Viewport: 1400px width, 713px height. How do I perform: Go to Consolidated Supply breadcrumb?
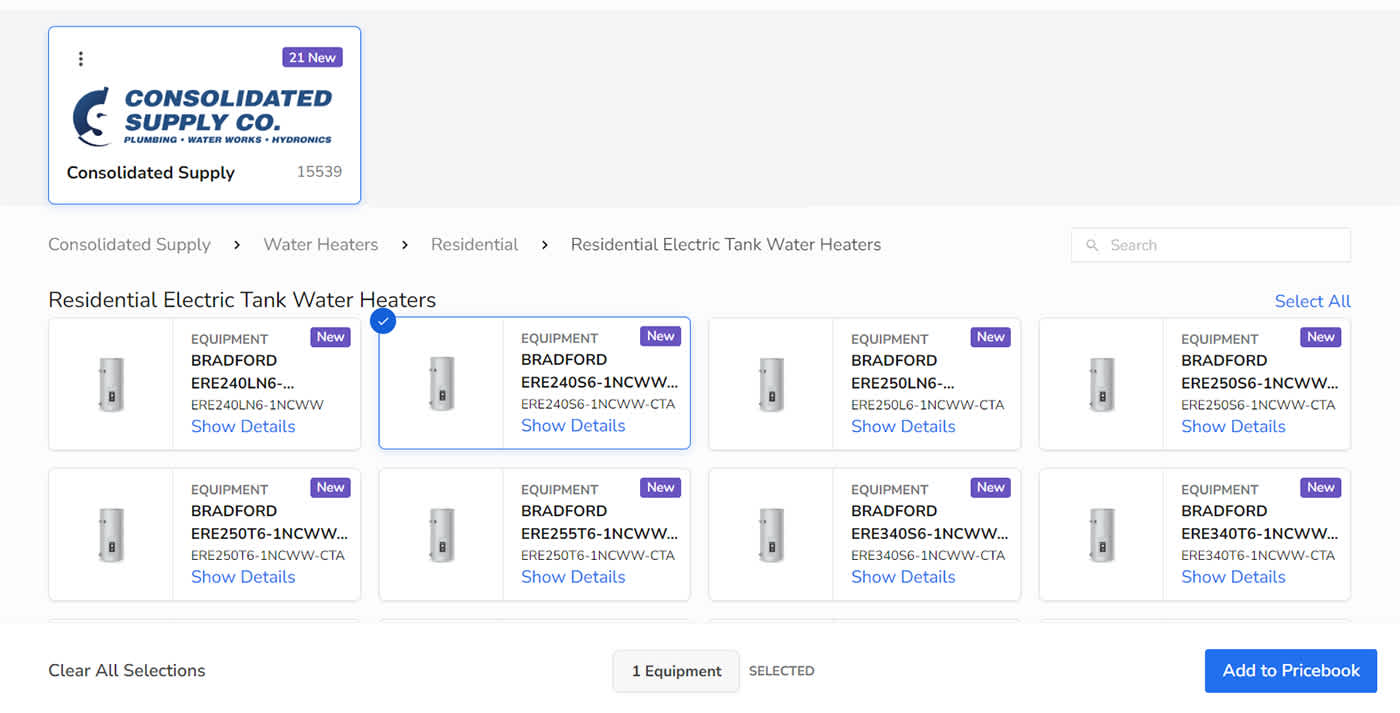129,245
